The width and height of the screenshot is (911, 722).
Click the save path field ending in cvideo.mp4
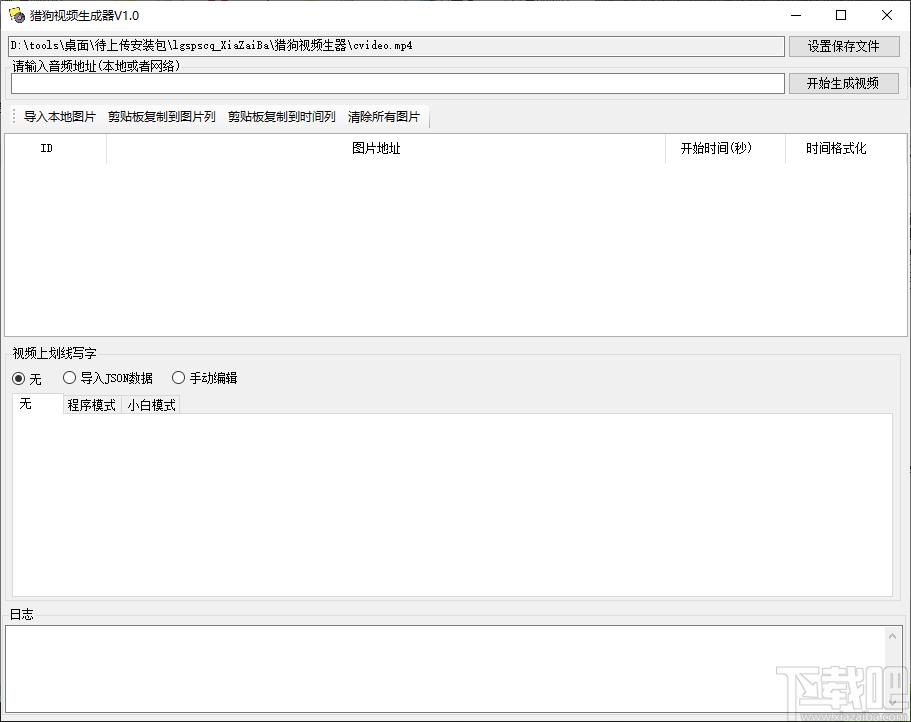pos(396,46)
